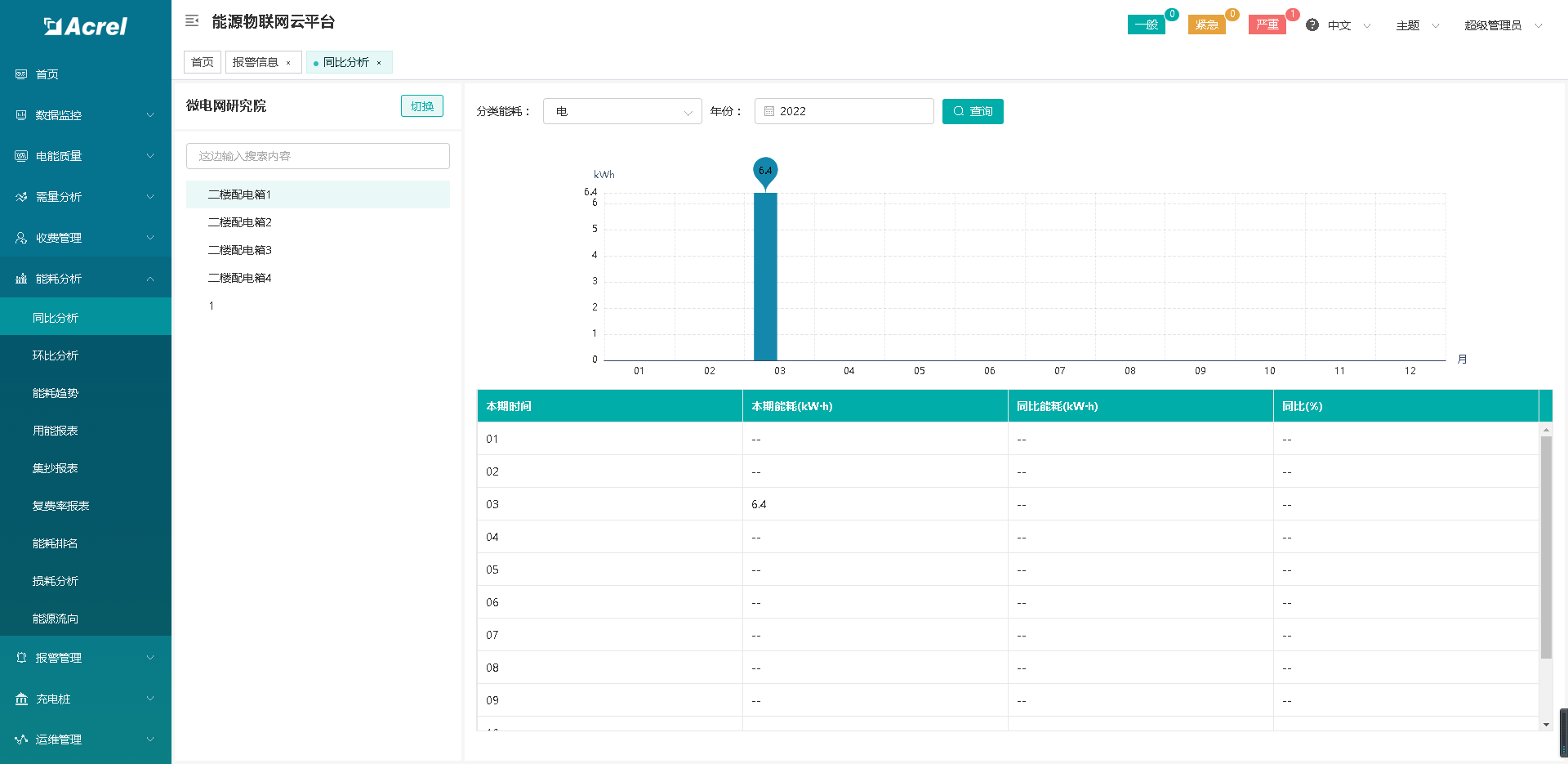Open the 分类能耗 dropdown
The width and height of the screenshot is (1568, 764).
click(621, 111)
